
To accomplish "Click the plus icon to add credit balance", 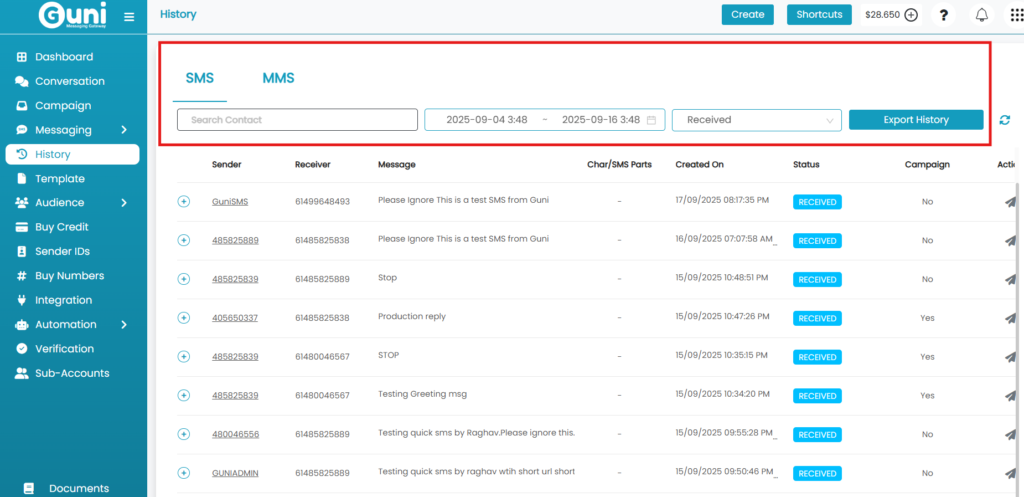I will [x=911, y=15].
